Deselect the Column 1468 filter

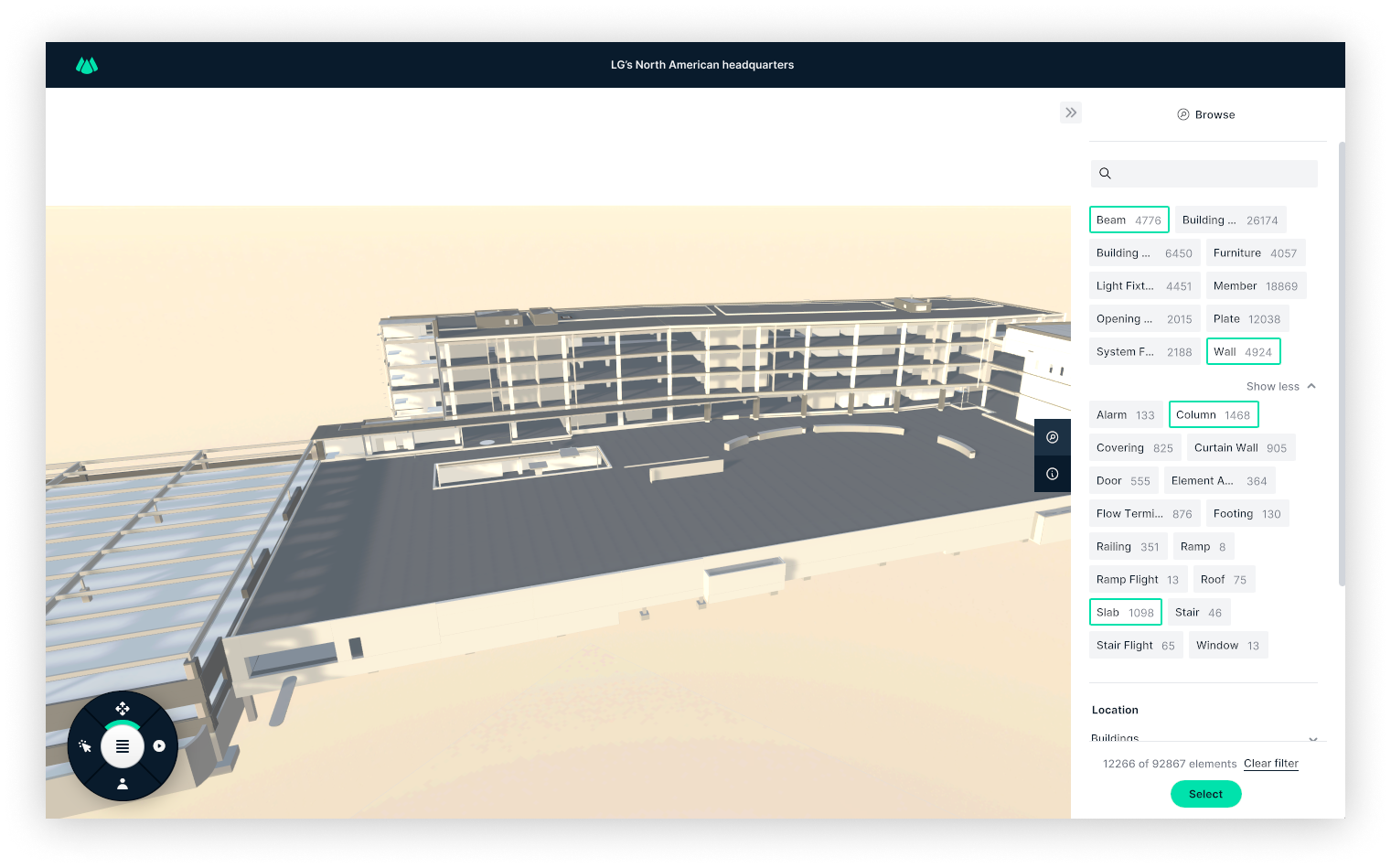click(x=1214, y=414)
